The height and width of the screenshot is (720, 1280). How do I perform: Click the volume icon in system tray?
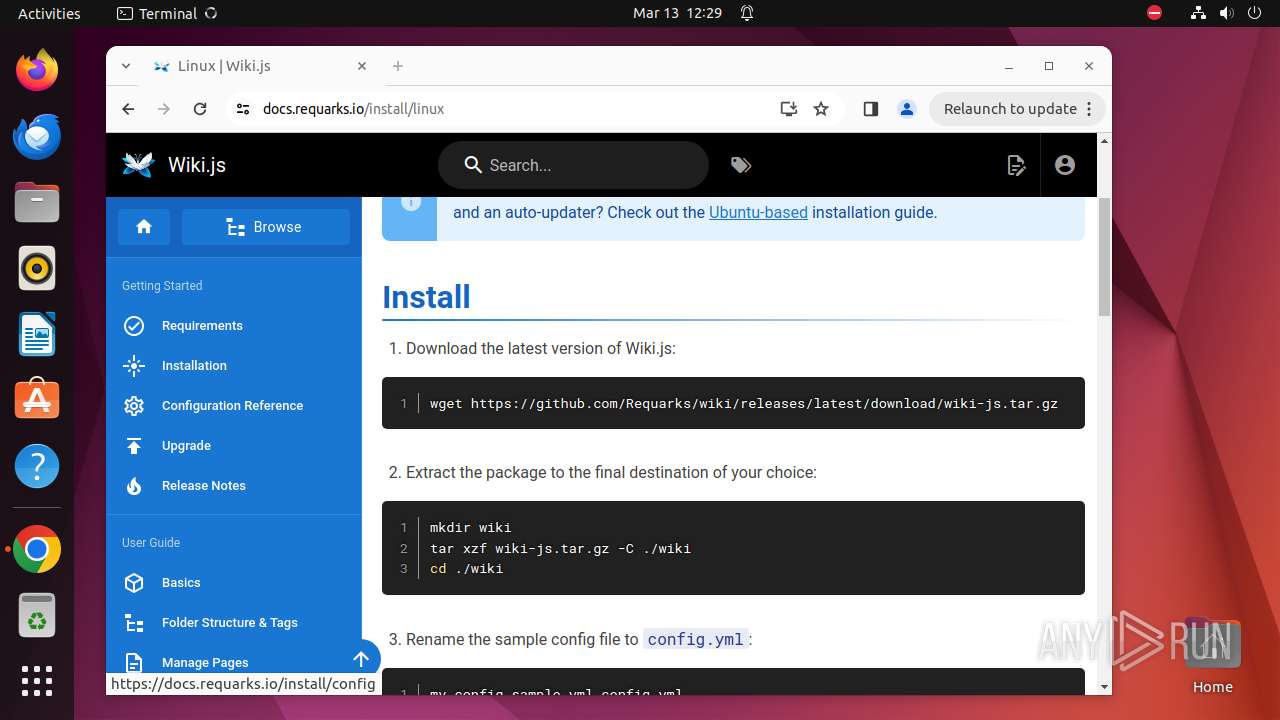click(x=1226, y=13)
